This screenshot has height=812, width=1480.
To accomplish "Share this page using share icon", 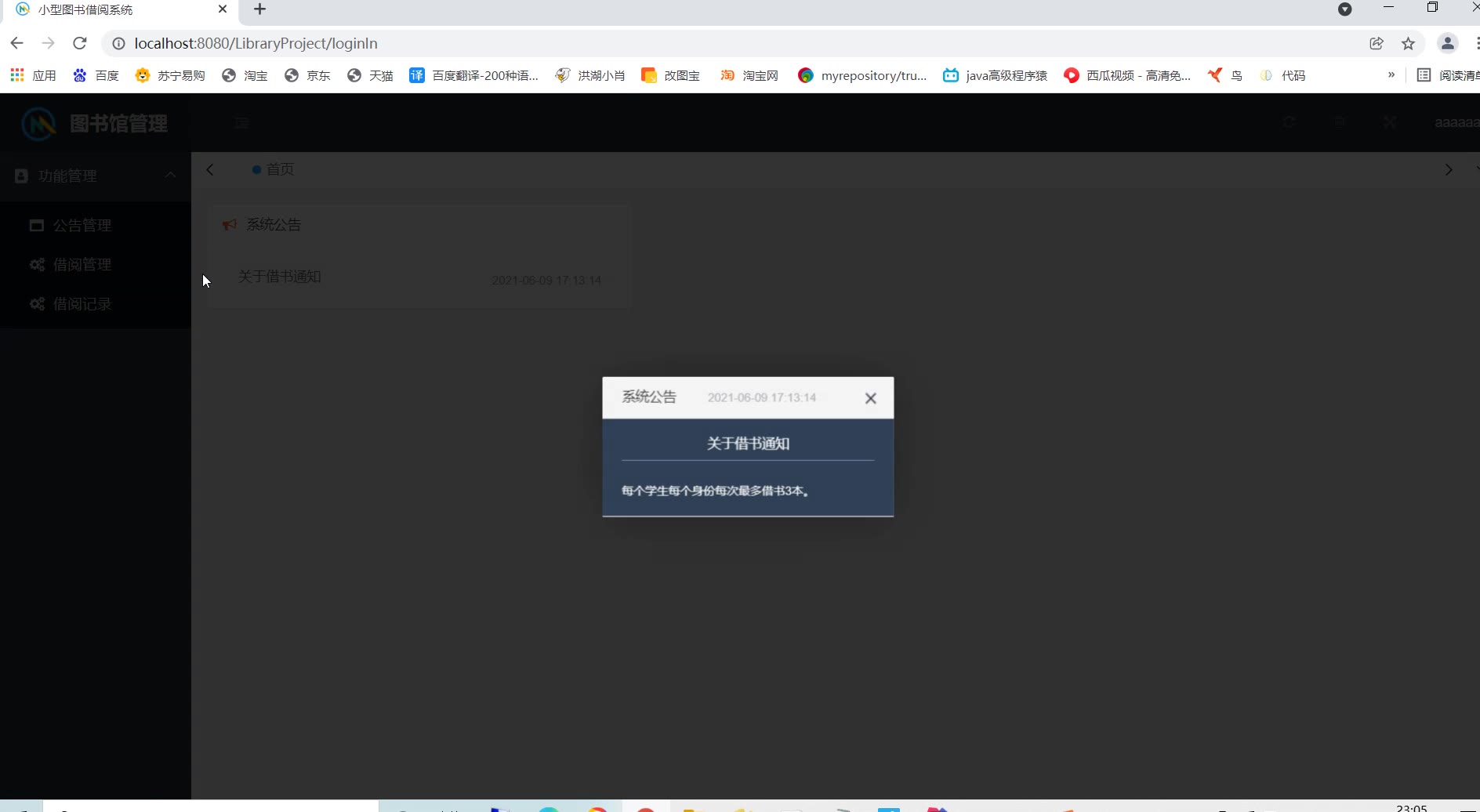I will pos(1377,43).
